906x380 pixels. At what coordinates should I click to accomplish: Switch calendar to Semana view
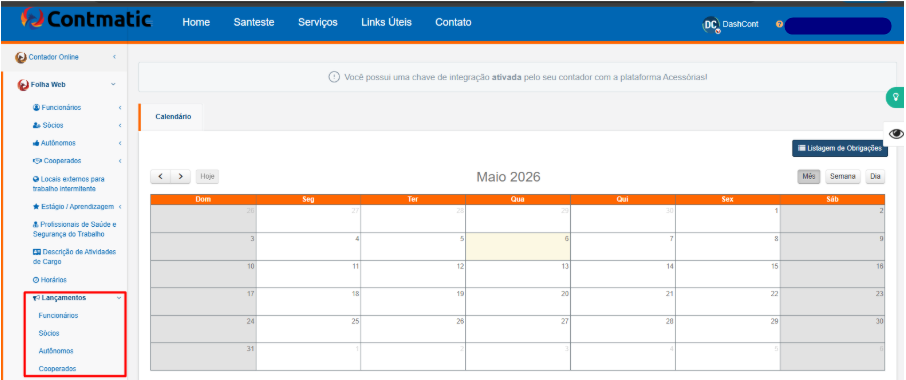point(842,177)
